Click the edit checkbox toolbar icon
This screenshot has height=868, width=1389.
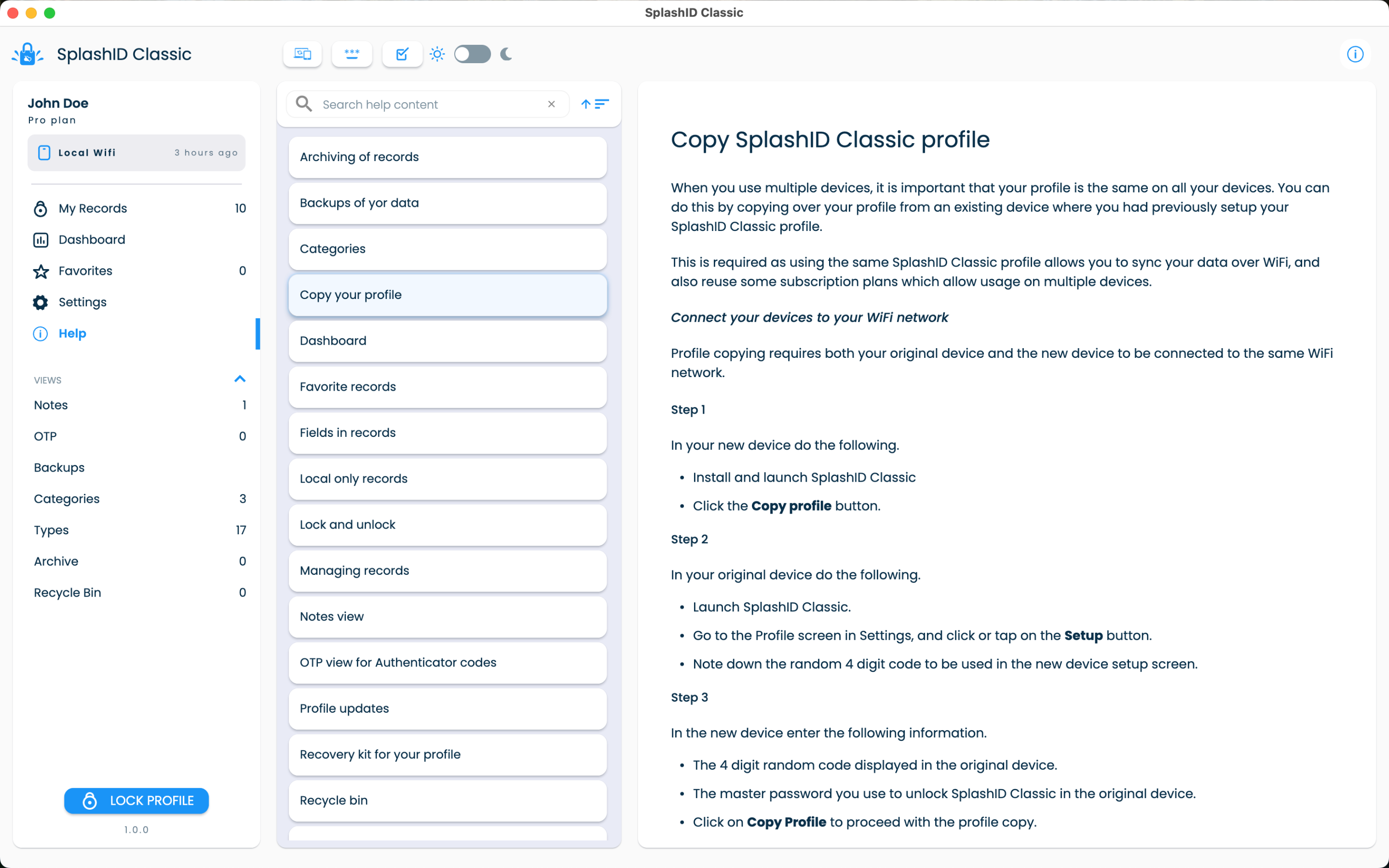click(402, 54)
